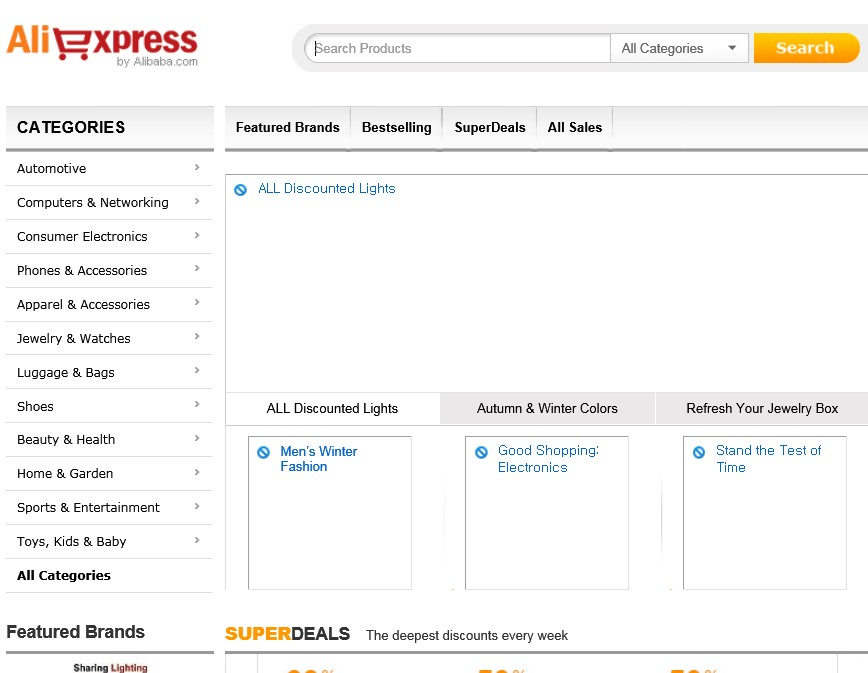Open the Stand the Test of Time link

[768, 459]
